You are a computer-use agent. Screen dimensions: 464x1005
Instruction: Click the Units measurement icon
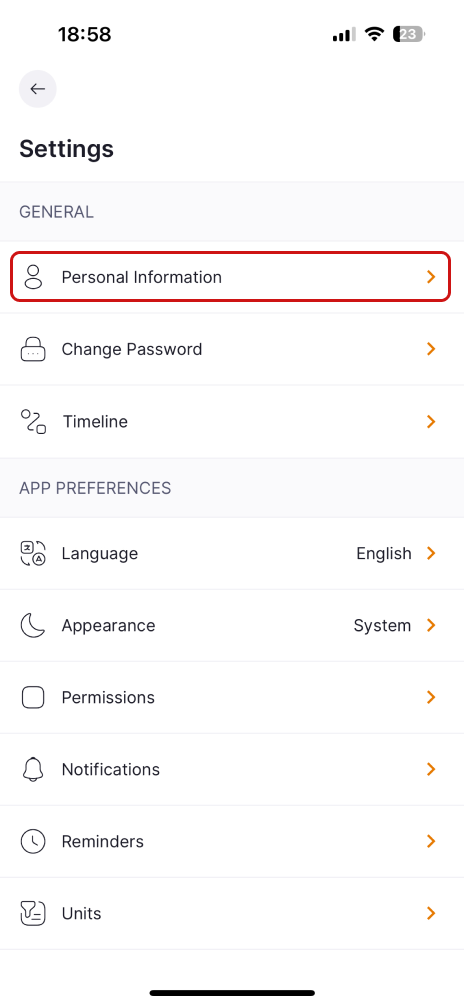pyautogui.click(x=33, y=913)
